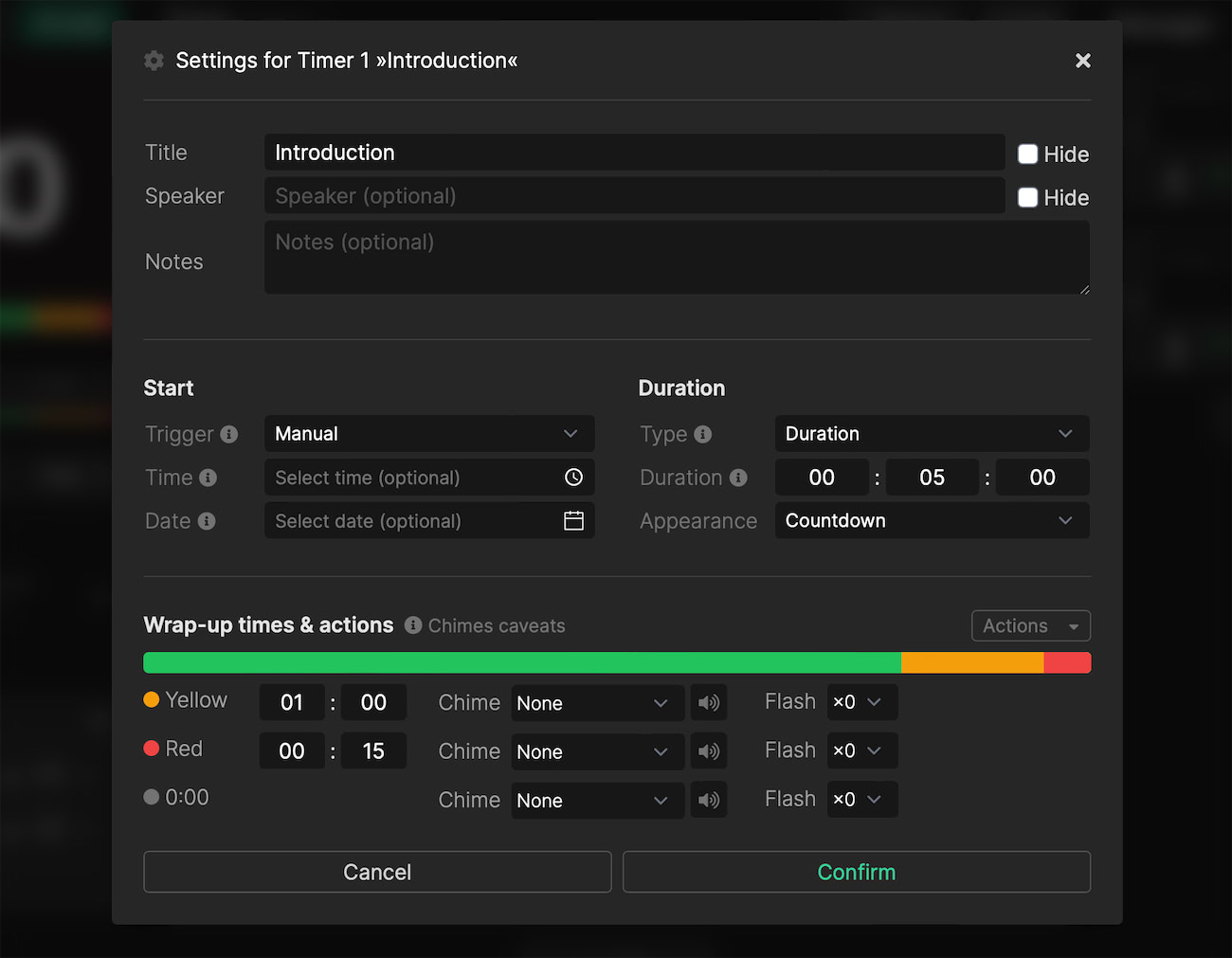The image size is (1232, 958).
Task: Open the Appearance dropdown showing Countdown
Action: [931, 520]
